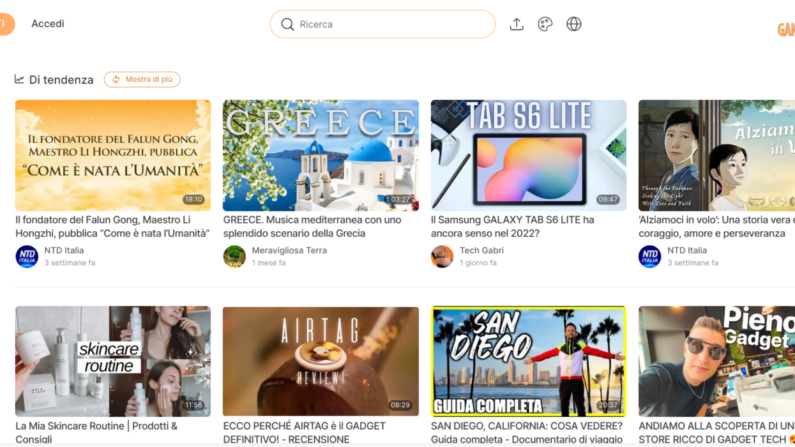This screenshot has width=795, height=447.
Task: Click the trending chart icon beside Di tendenza
Action: [x=19, y=79]
